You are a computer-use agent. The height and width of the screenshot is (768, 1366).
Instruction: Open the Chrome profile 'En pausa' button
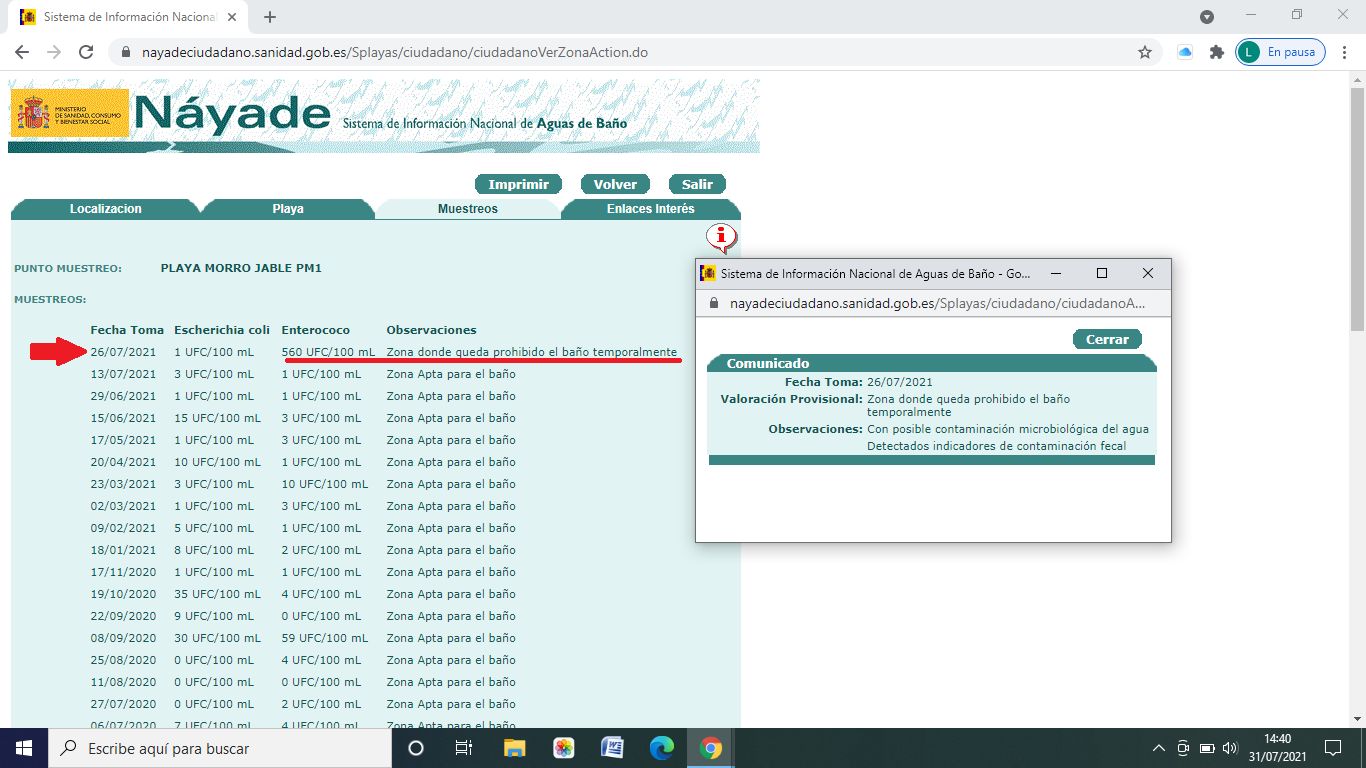click(1281, 52)
